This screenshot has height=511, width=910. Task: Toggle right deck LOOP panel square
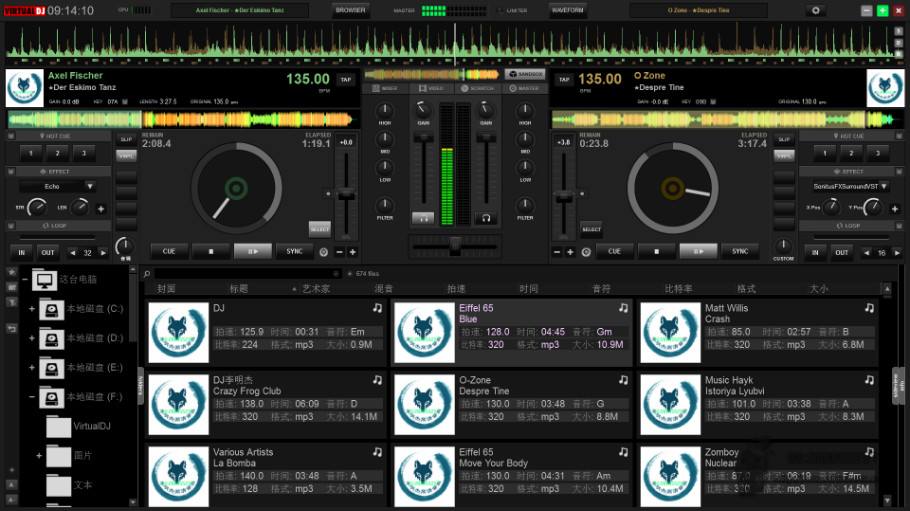click(899, 226)
